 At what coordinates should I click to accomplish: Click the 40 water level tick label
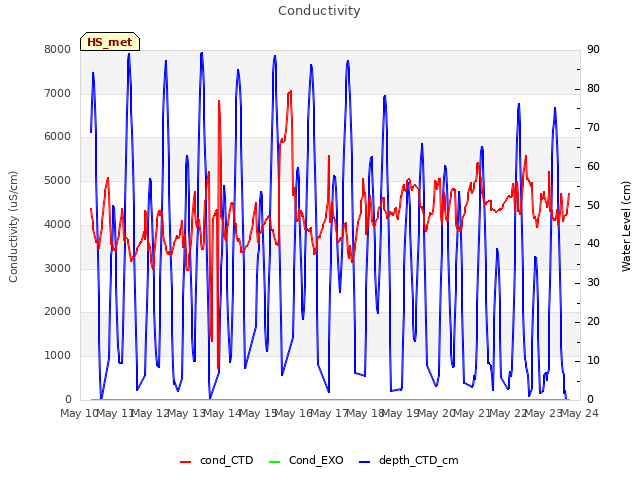(593, 244)
